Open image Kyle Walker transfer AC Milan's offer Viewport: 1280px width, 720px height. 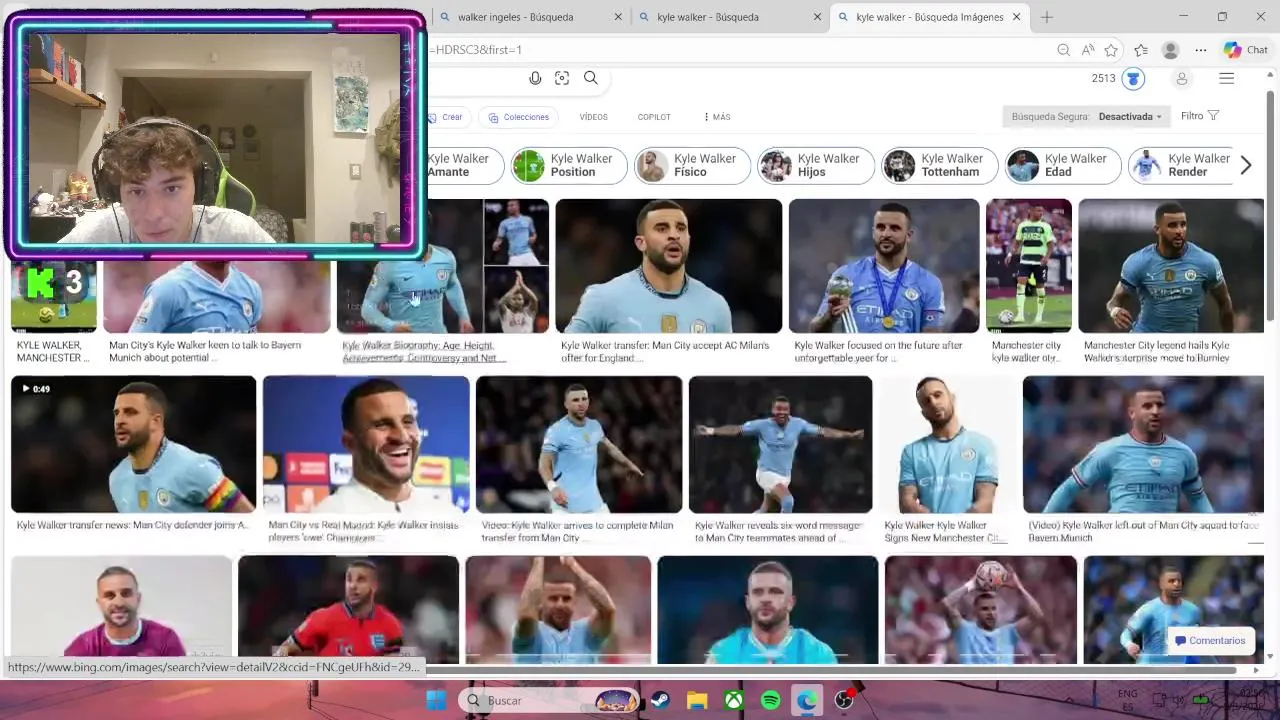point(668,266)
